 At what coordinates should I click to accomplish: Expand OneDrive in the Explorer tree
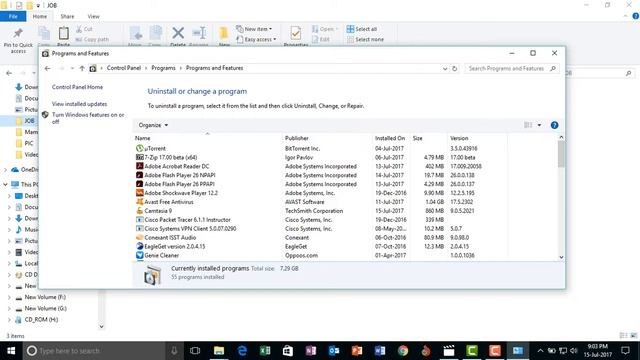(x=5, y=169)
